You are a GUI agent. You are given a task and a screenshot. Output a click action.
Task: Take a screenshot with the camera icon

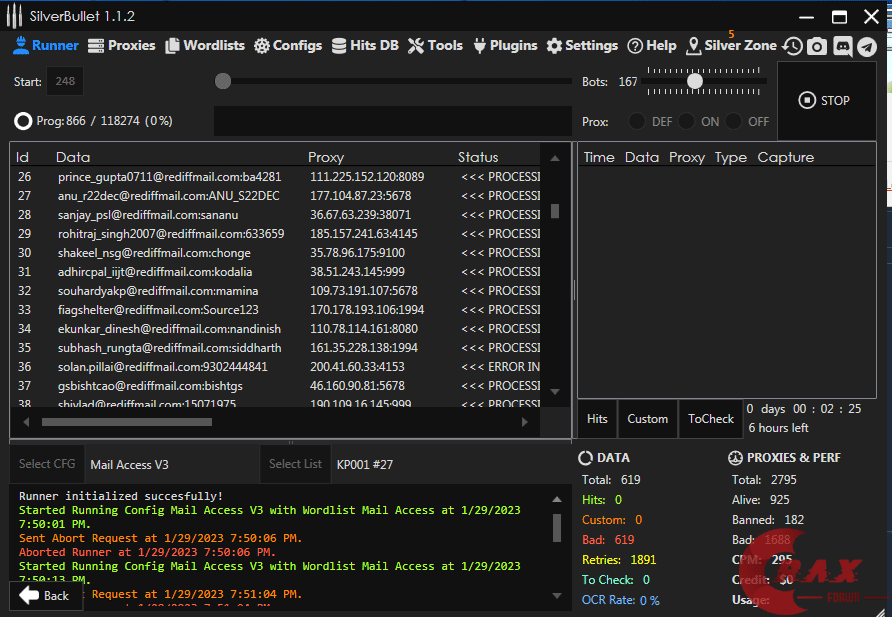point(817,46)
